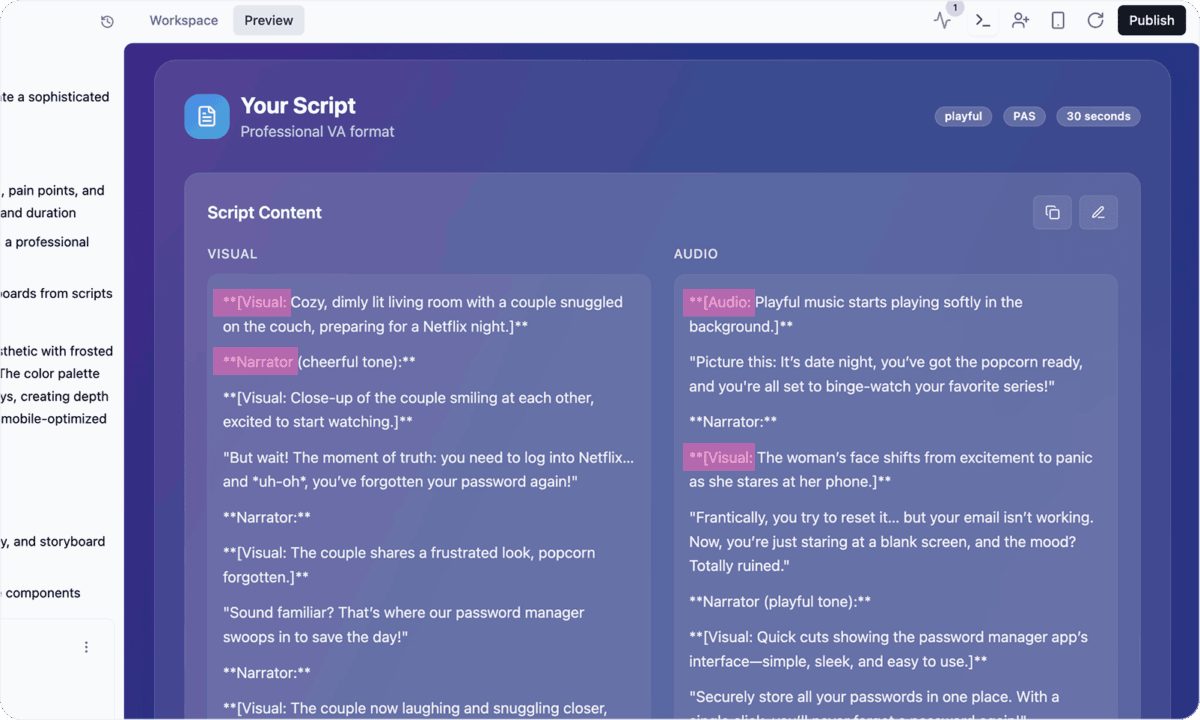Click the AUDIO column label

(696, 254)
